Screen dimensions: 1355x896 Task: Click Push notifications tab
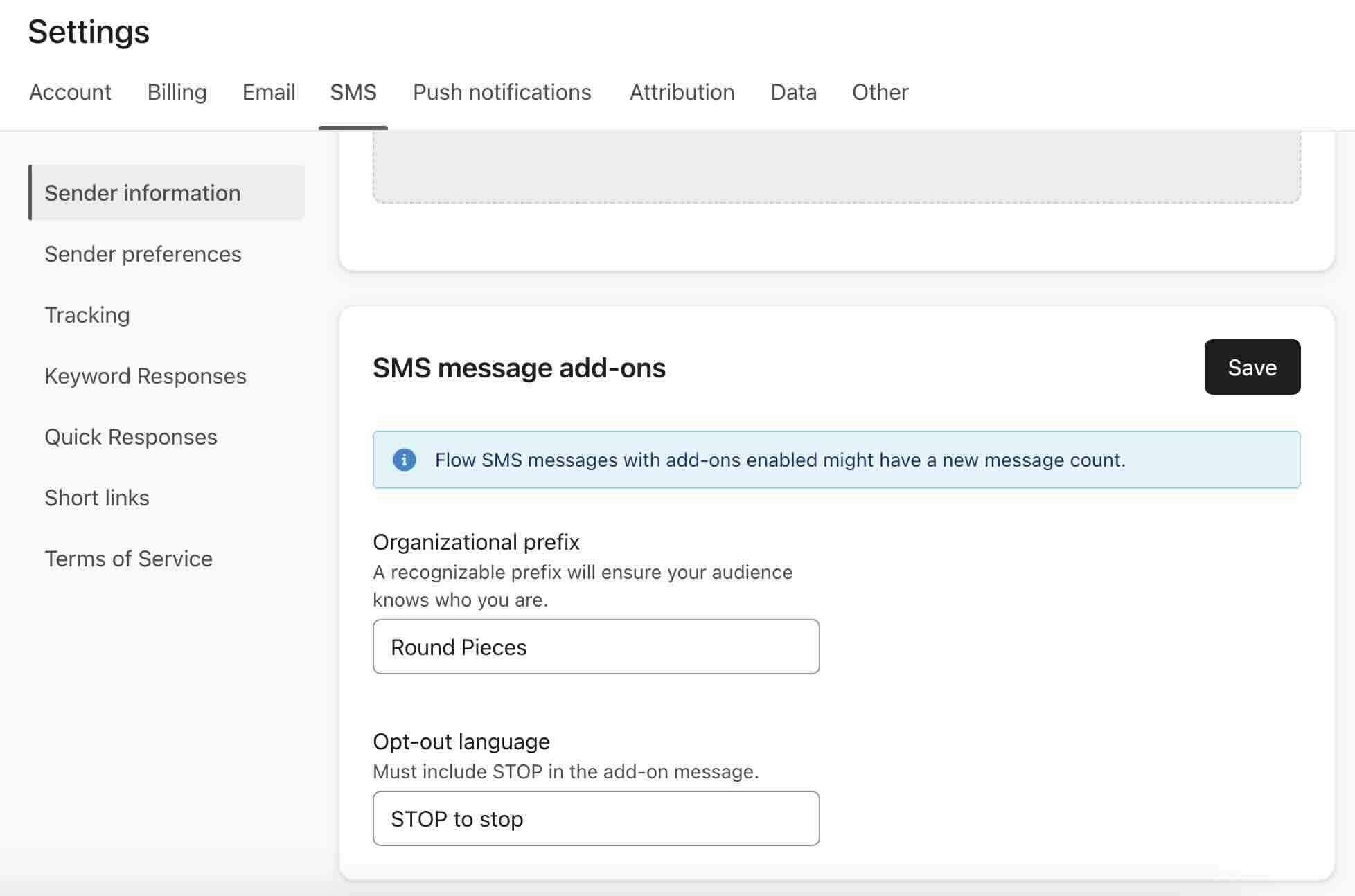[x=501, y=92]
